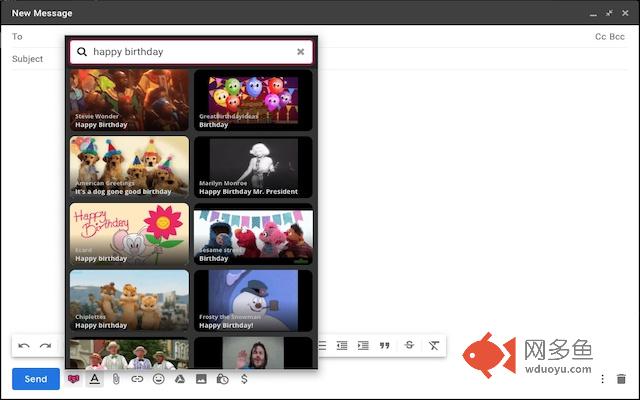
Task: Select GreatBirthdayIdeas balloons GIF
Action: tap(253, 100)
